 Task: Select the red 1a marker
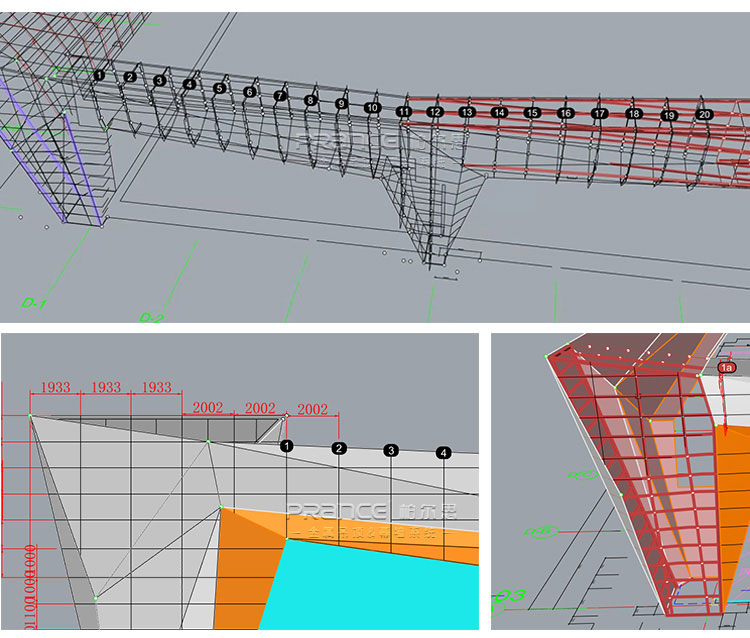[726, 367]
